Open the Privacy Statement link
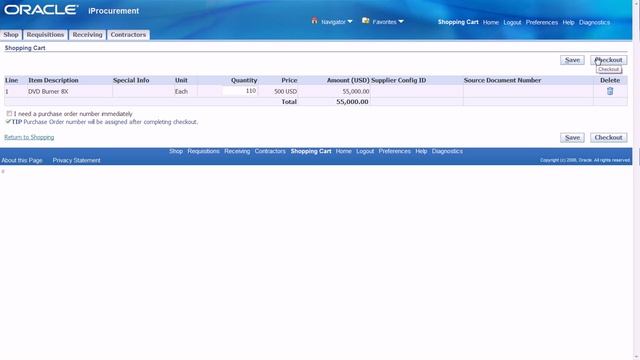 [76, 160]
